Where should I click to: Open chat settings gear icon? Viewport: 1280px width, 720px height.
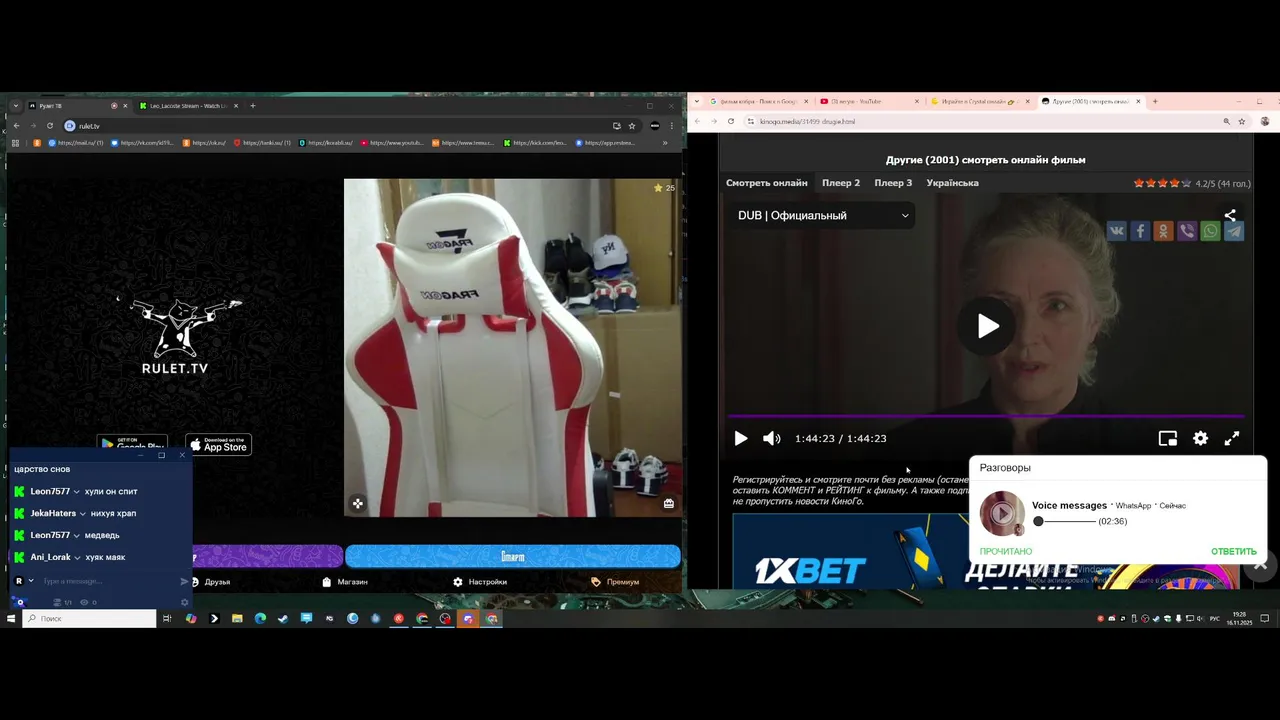coord(184,602)
